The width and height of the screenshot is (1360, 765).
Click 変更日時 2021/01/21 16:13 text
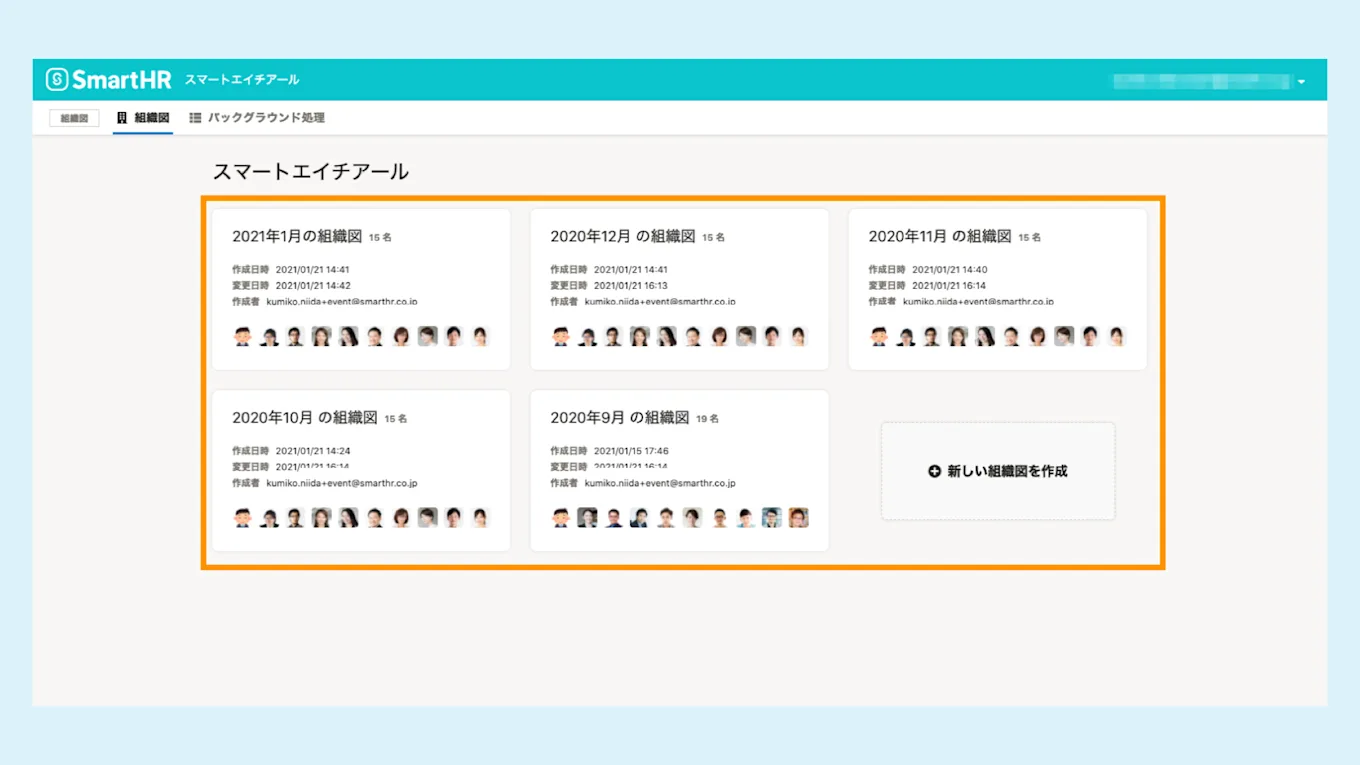(x=609, y=286)
